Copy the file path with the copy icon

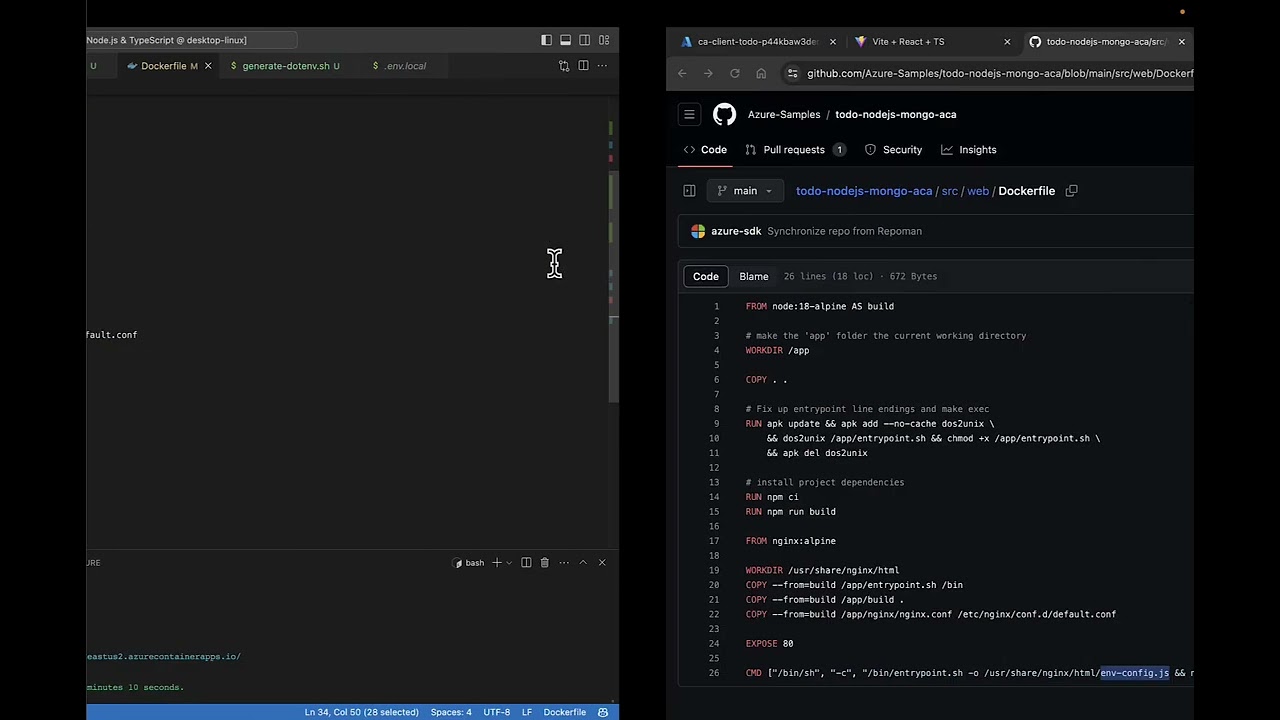tap(1071, 191)
